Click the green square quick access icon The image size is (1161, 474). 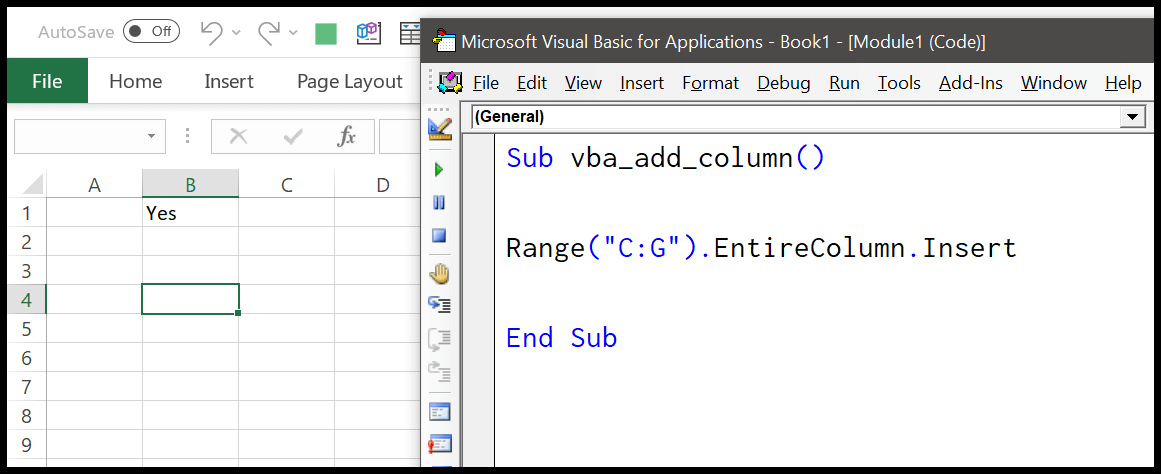pyautogui.click(x=325, y=34)
